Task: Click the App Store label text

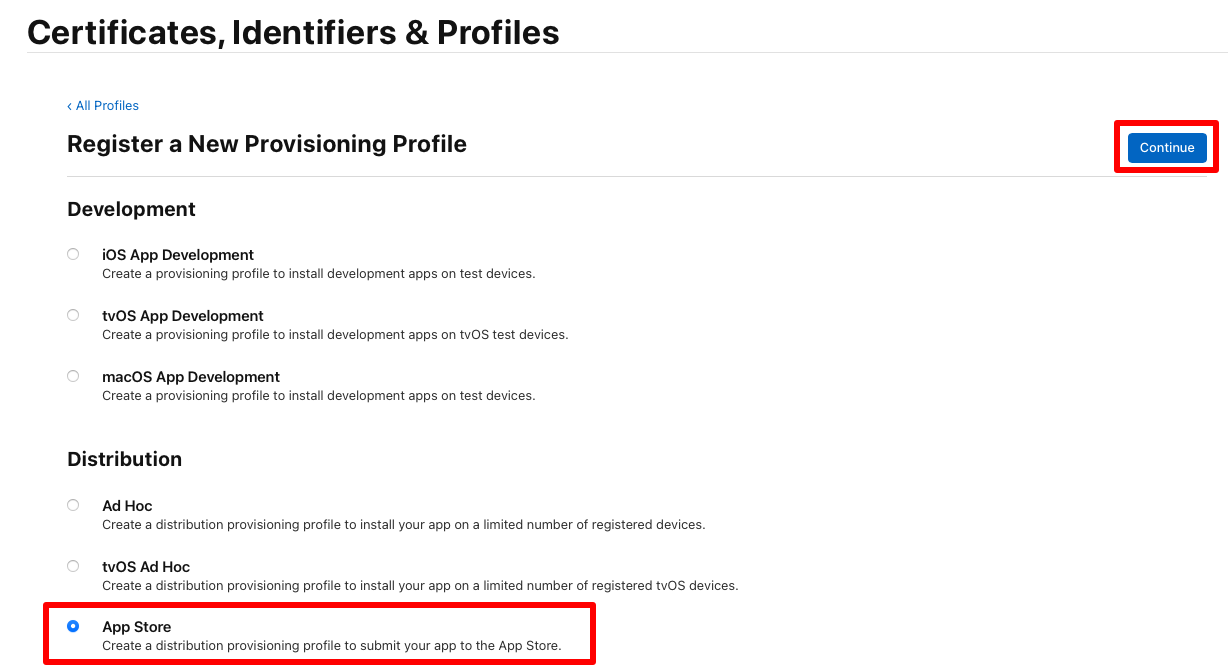Action: coord(136,626)
